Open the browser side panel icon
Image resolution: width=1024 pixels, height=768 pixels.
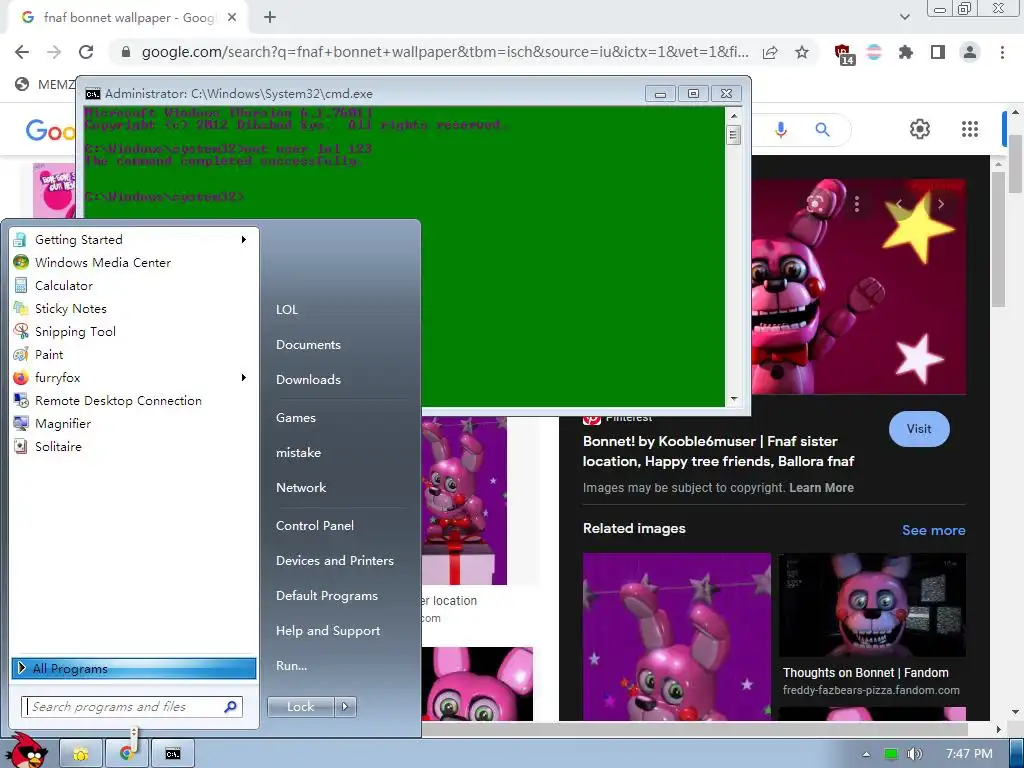[x=938, y=52]
